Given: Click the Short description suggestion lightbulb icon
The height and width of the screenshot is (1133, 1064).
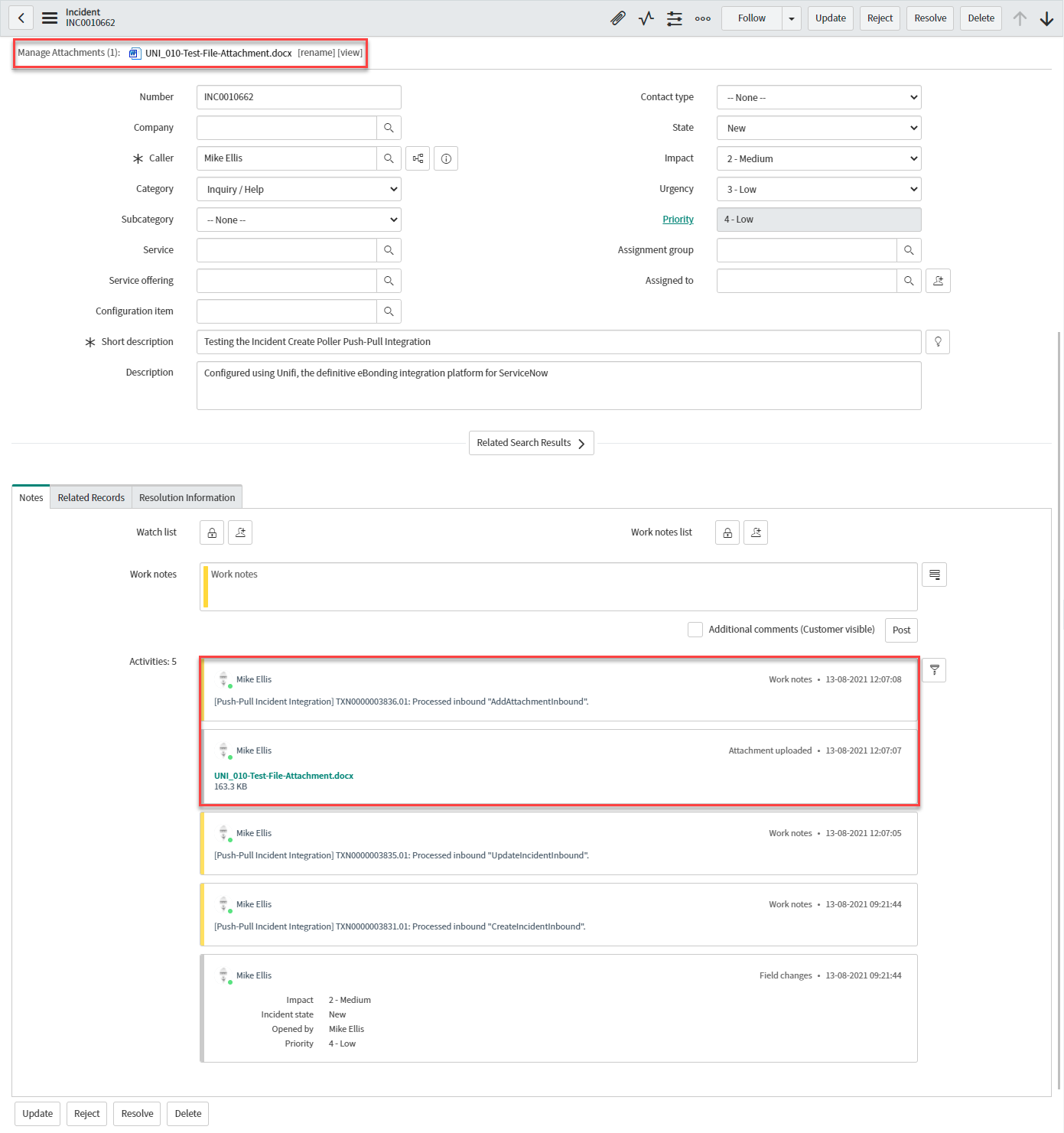Looking at the screenshot, I should 938,342.
